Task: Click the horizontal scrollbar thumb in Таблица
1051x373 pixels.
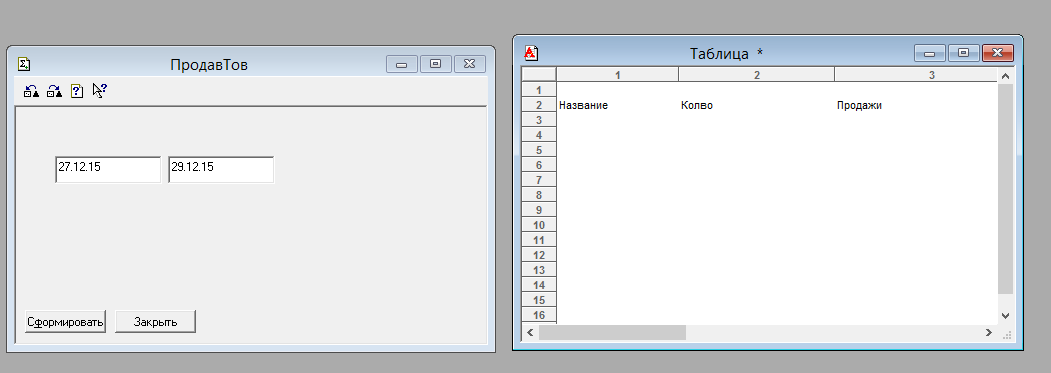Action: pos(613,332)
